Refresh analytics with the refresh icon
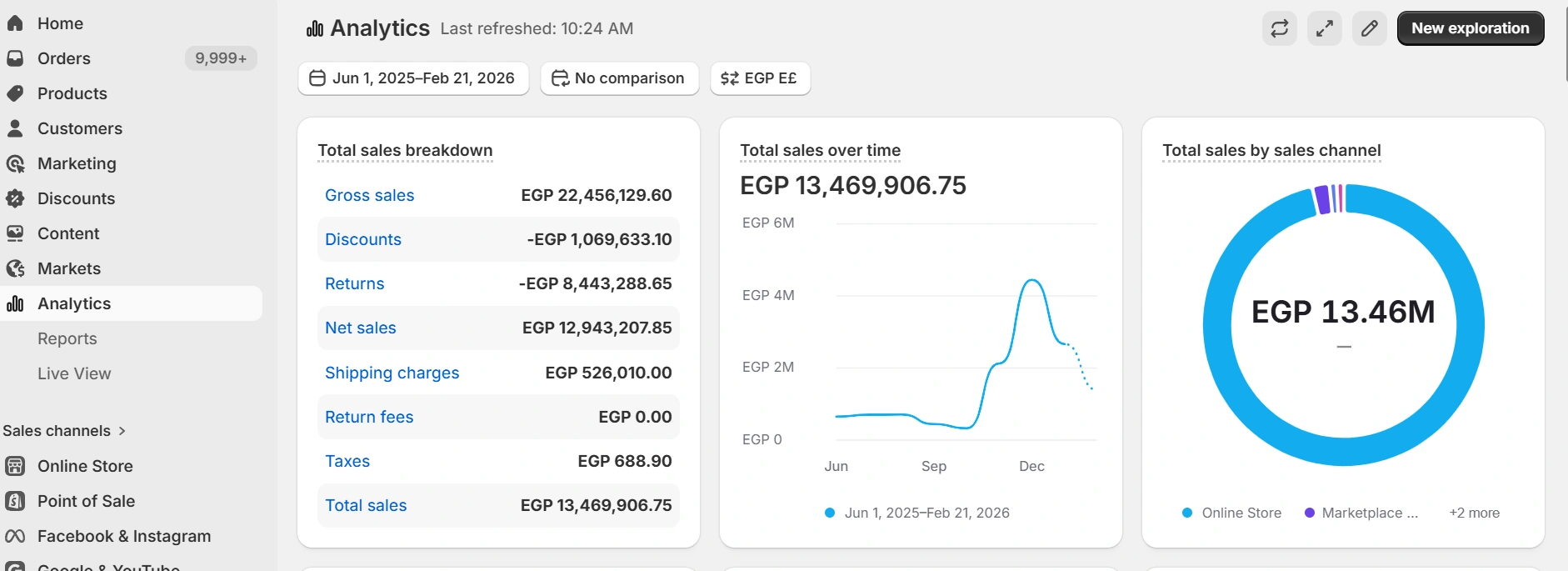1568x571 pixels. pyautogui.click(x=1280, y=28)
